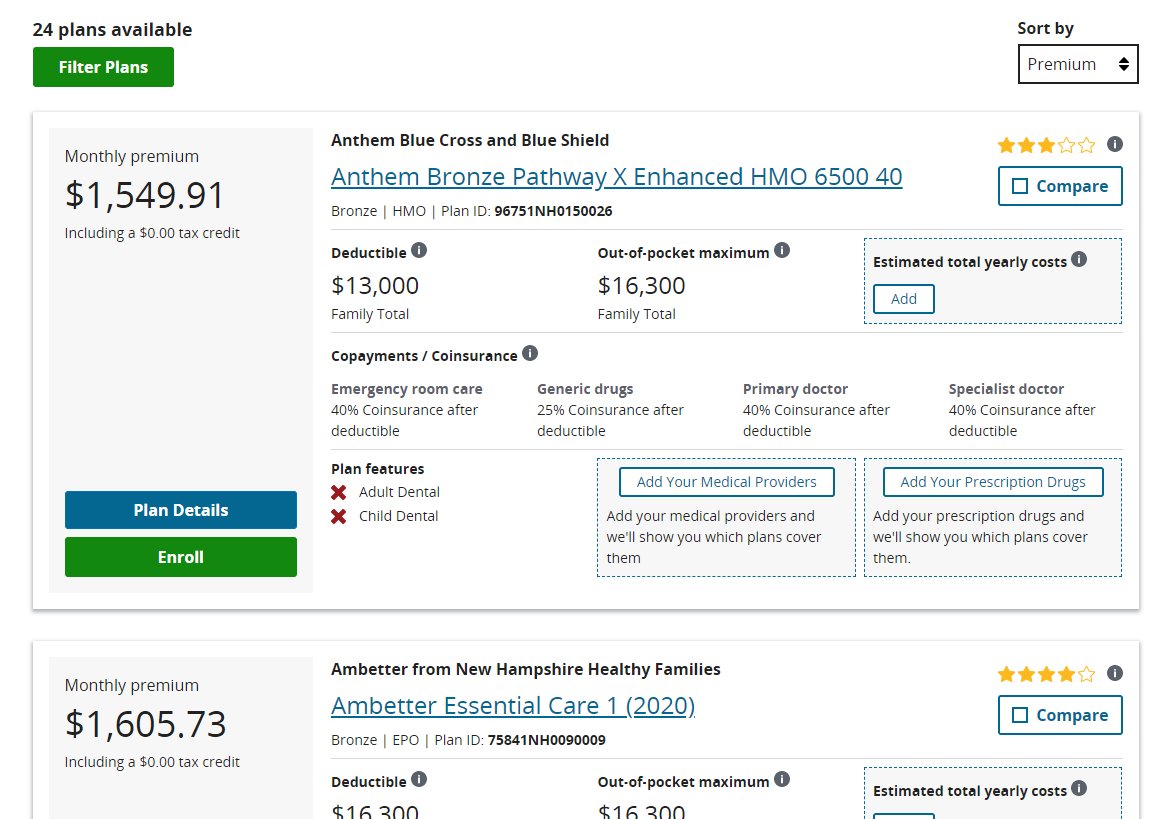Click the Specialist doctor label
Image resolution: width=1172 pixels, height=819 pixels.
tap(1006, 389)
